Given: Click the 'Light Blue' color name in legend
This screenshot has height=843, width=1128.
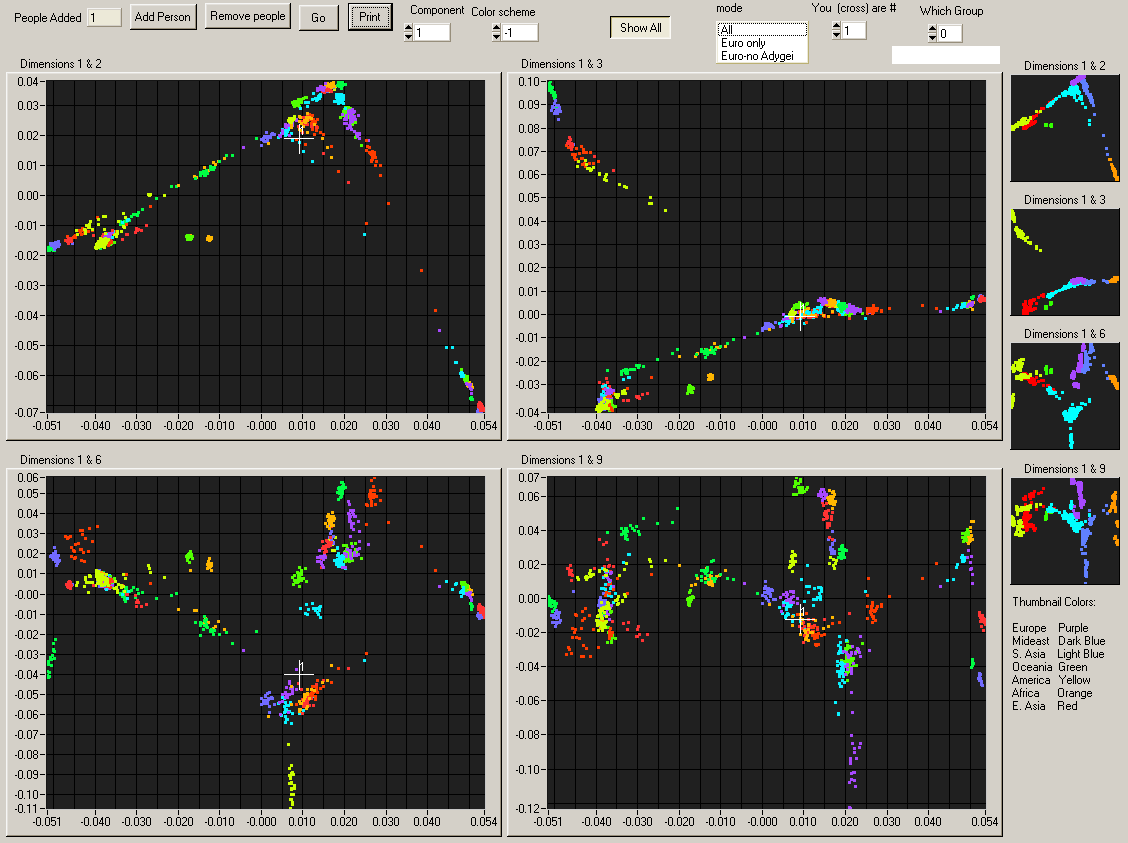Looking at the screenshot, I should [x=1081, y=654].
